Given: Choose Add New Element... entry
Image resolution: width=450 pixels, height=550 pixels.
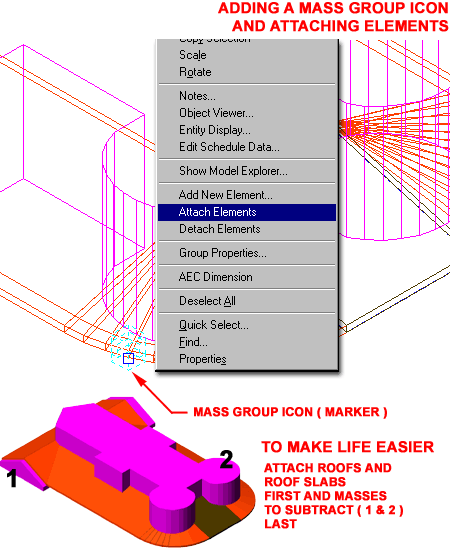Looking at the screenshot, I should click(247, 195).
